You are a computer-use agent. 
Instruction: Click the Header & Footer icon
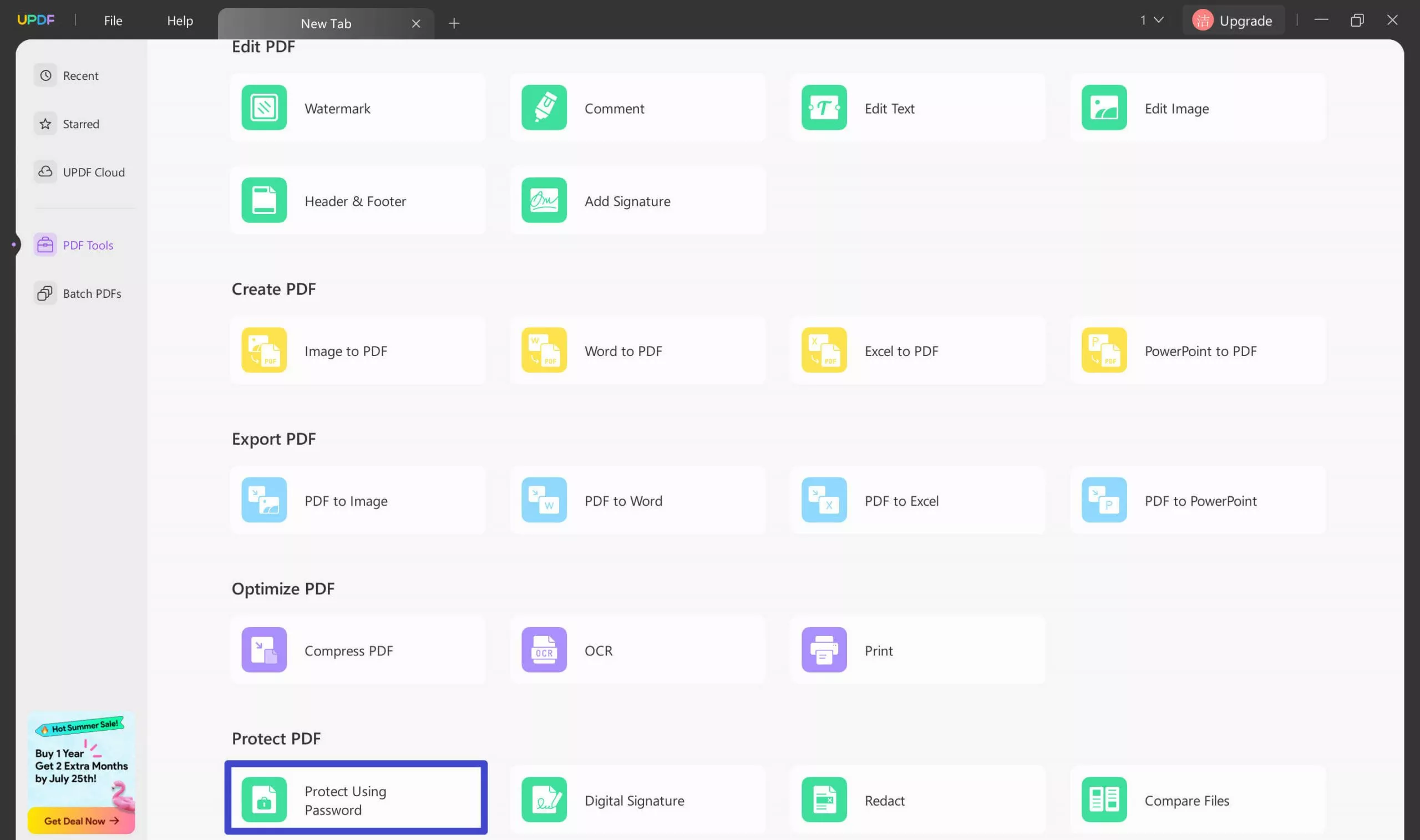point(264,200)
